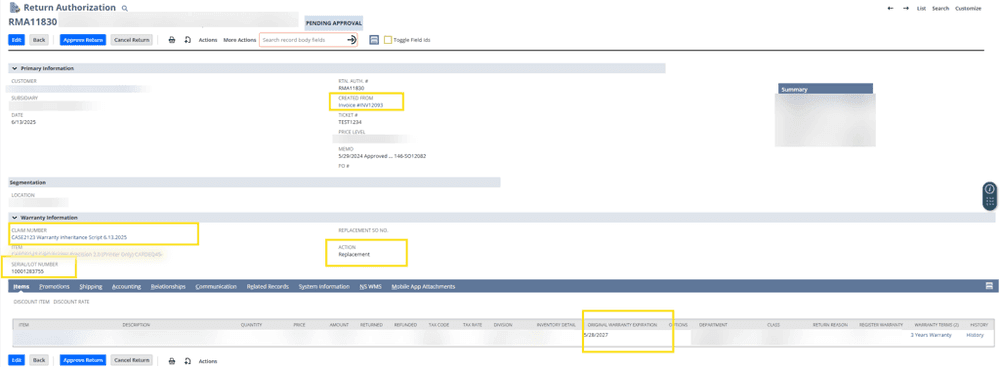Click the 6/13/2025 date value
Screen dimensions: 1000x367
24,121
